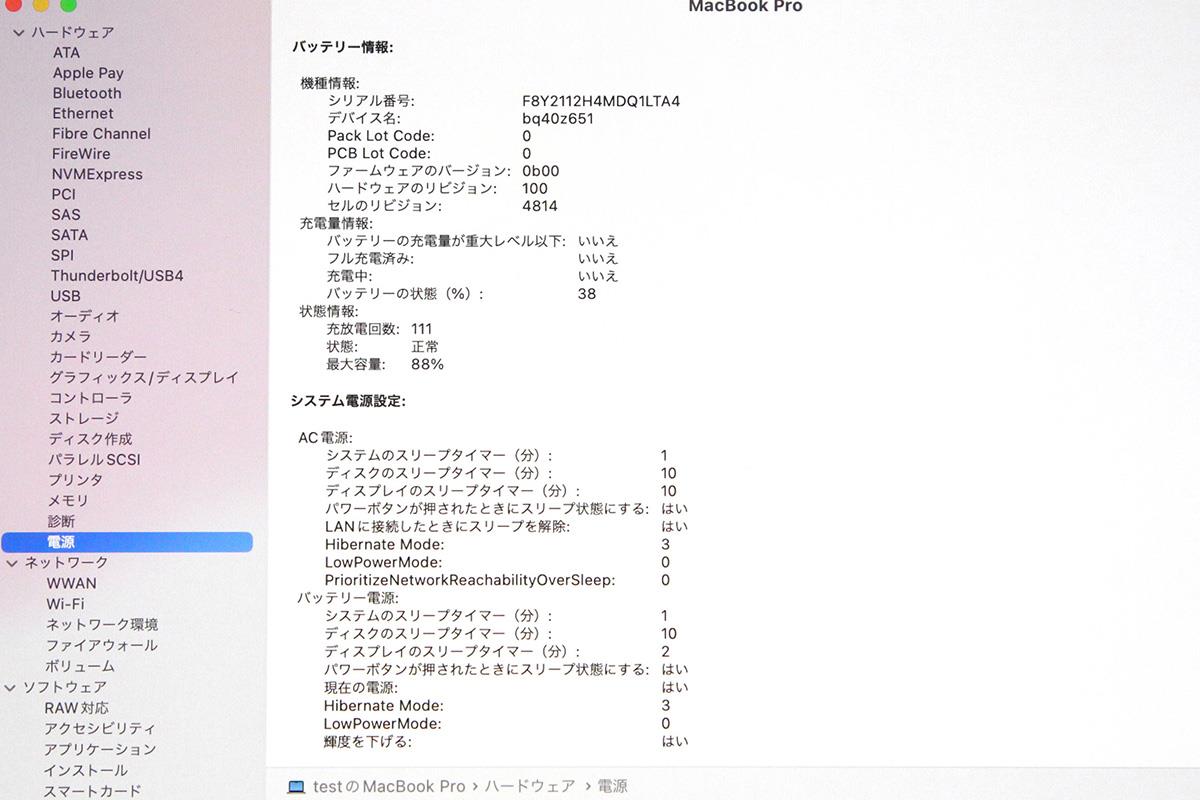The width and height of the screenshot is (1200, 800).
Task: Select グラフィックス/ディスプレイ in the sidebar
Action: click(x=144, y=377)
